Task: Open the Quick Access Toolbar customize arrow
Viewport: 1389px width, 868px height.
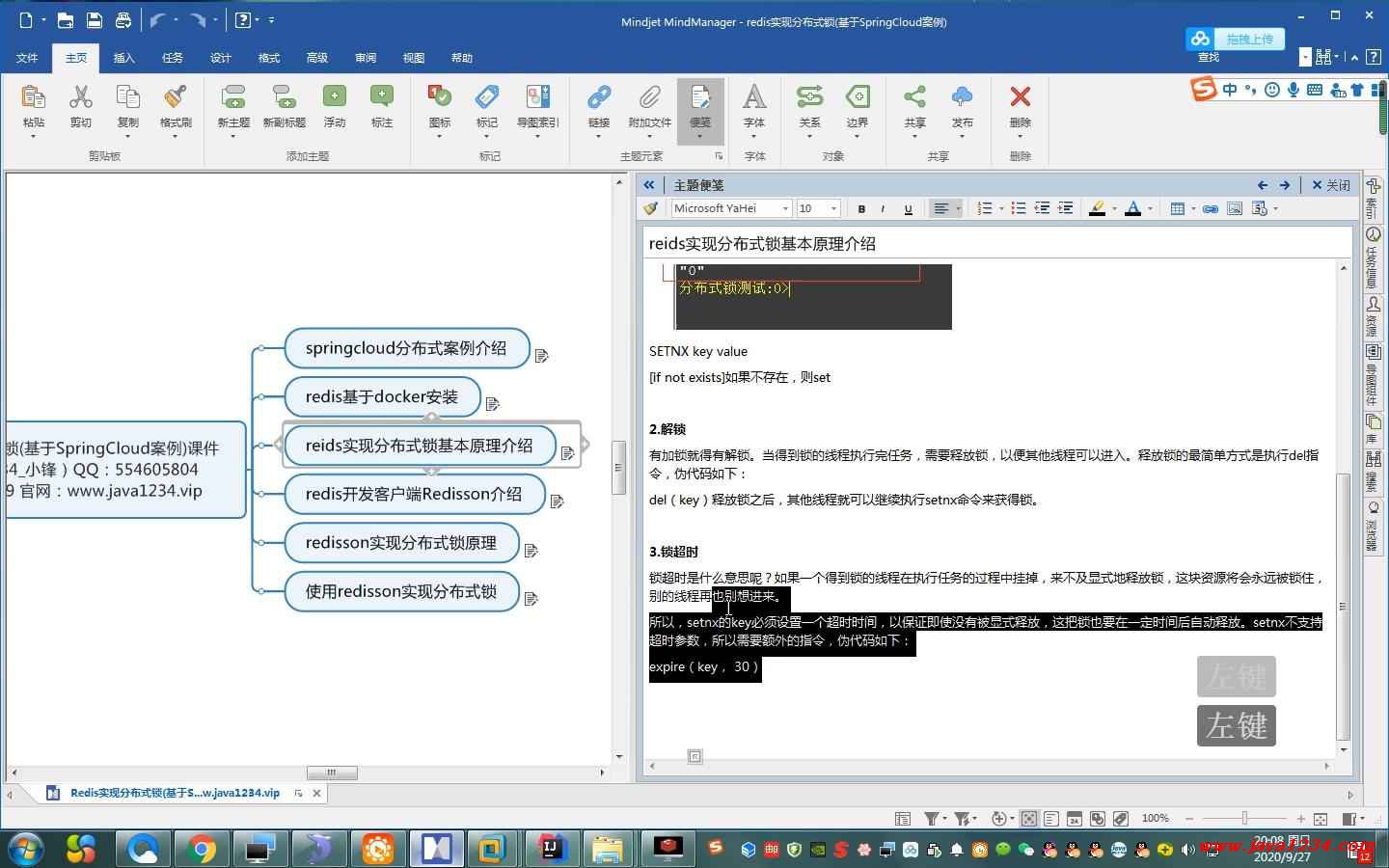Action: coord(271,20)
